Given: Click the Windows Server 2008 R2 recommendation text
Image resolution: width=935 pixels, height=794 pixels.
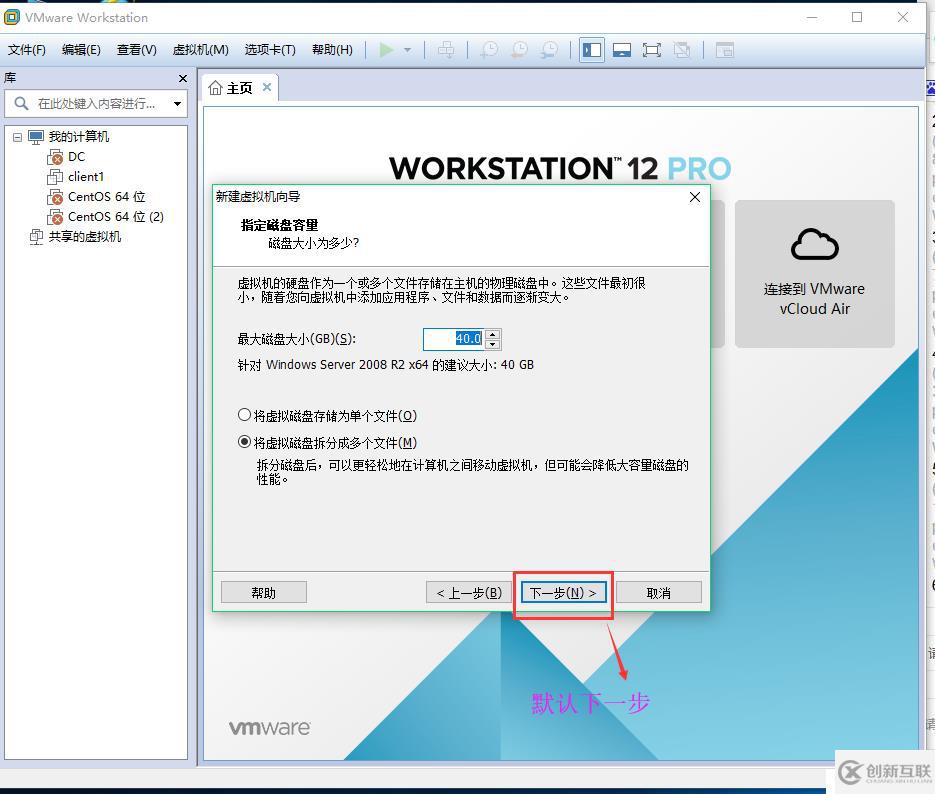Looking at the screenshot, I should 386,365.
